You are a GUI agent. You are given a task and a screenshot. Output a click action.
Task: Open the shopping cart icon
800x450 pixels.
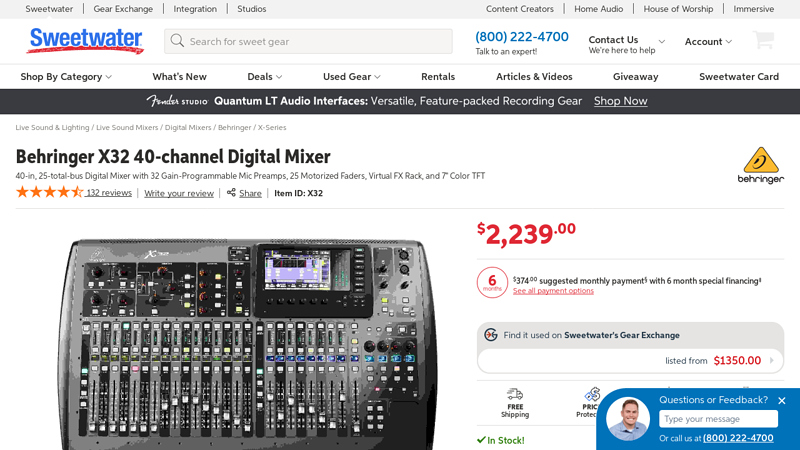point(763,40)
